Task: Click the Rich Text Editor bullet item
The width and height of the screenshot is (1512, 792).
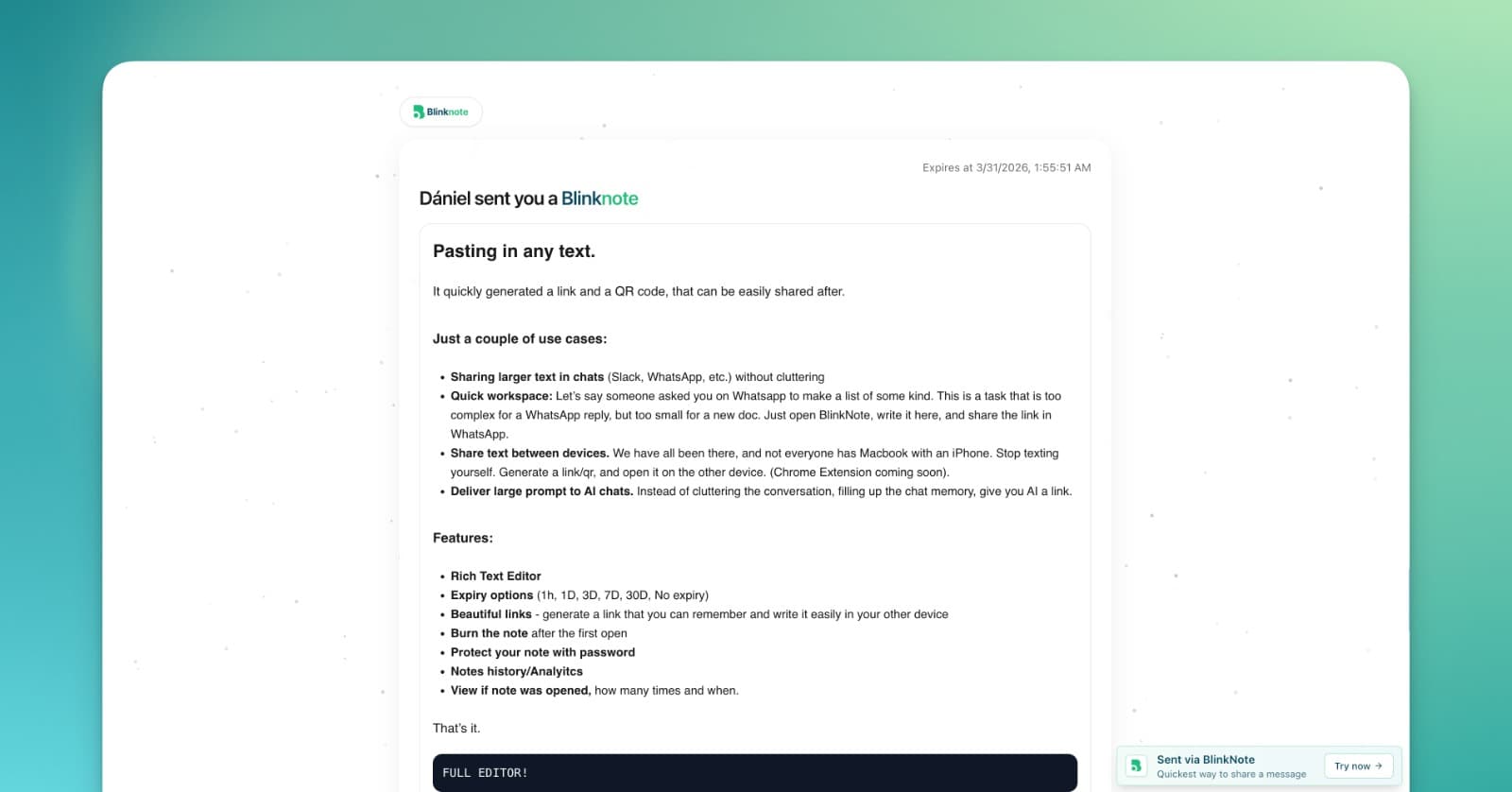Action: point(495,576)
